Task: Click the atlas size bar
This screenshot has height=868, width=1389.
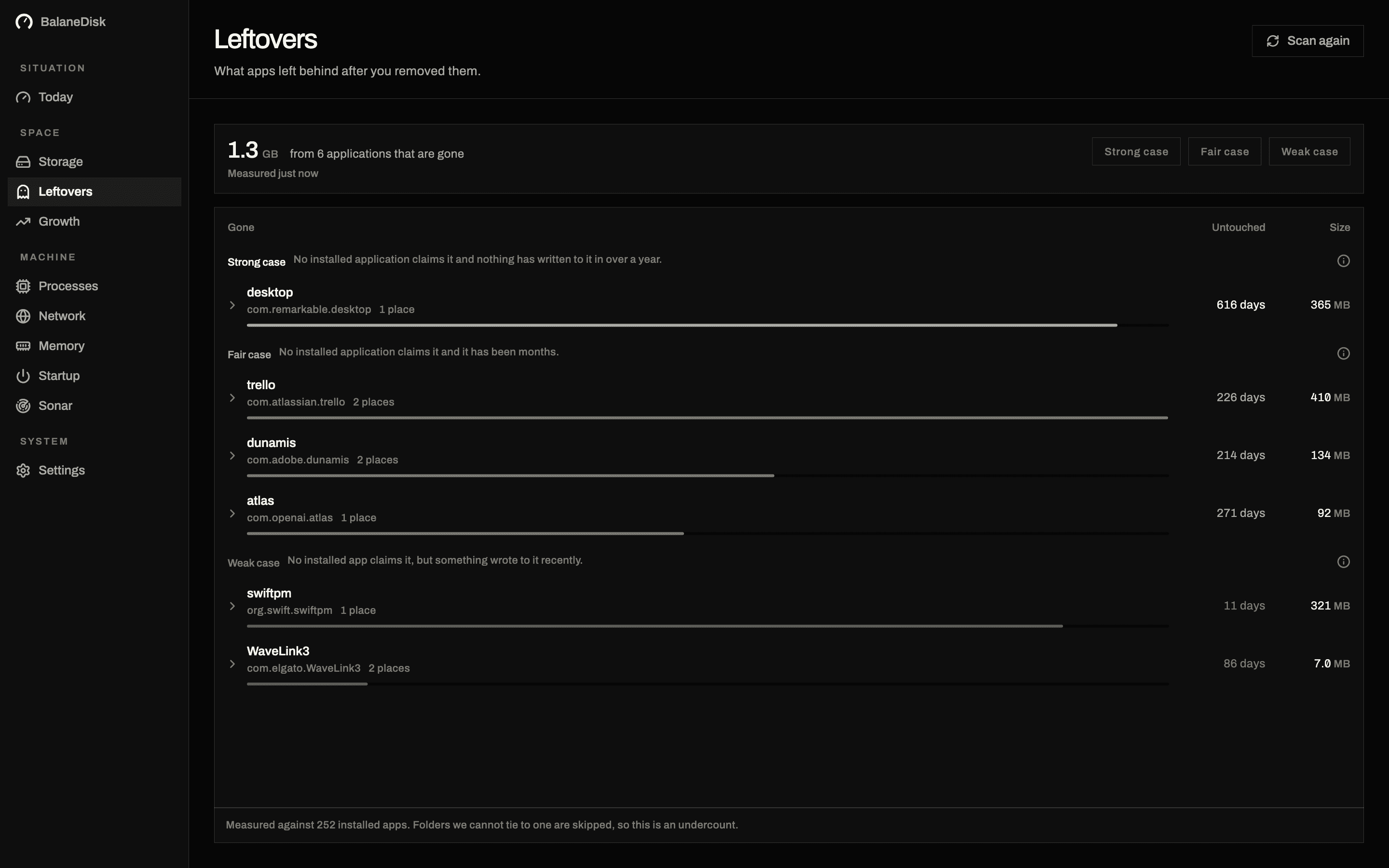Action: coord(708,534)
